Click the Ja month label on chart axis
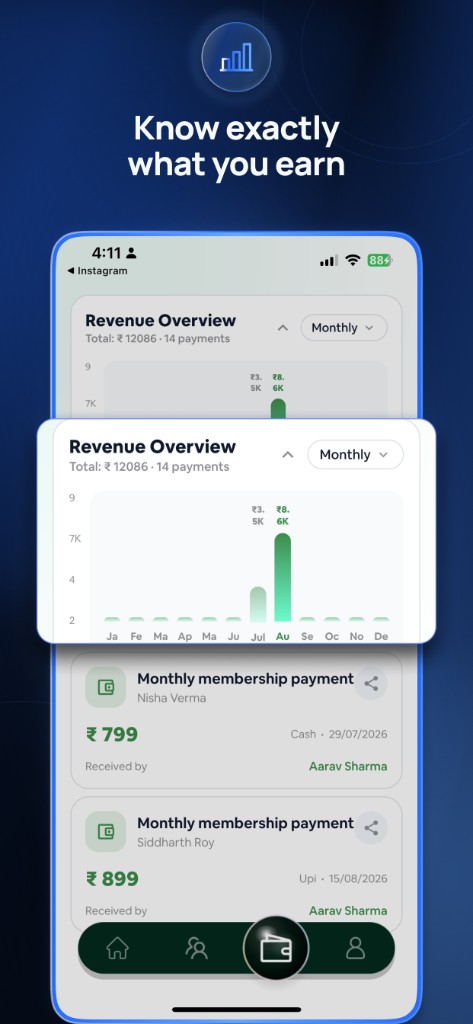 (x=112, y=636)
